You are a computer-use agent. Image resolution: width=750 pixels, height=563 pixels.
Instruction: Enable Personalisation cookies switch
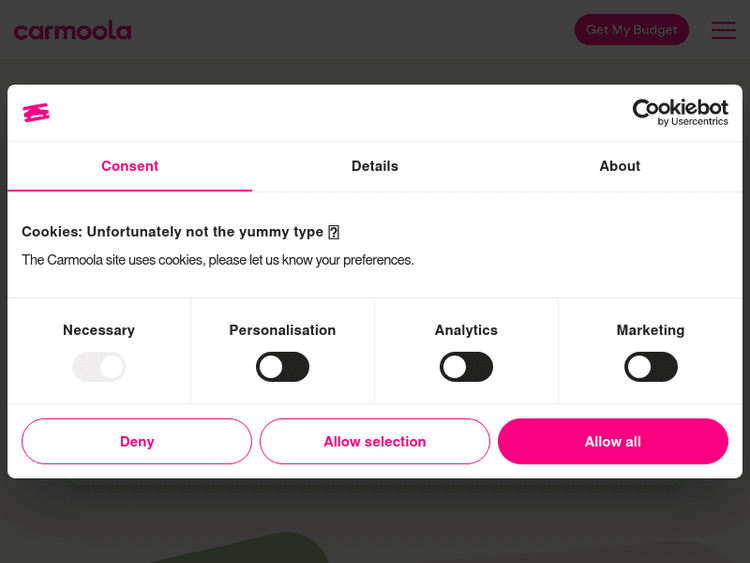pyautogui.click(x=282, y=367)
